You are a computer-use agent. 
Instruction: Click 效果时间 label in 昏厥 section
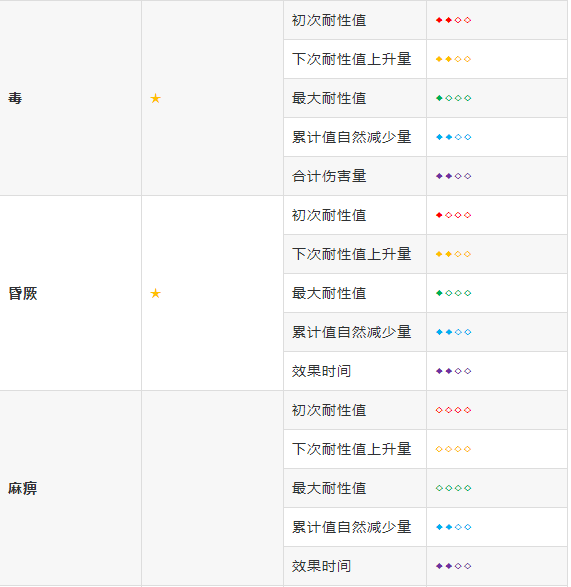click(322, 371)
